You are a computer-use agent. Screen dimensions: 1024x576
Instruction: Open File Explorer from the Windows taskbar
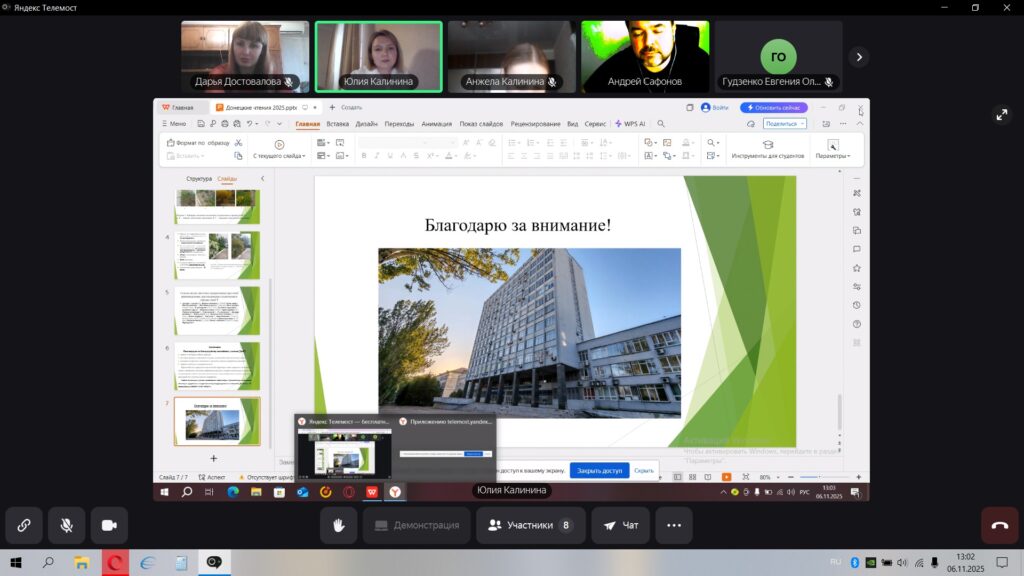pos(82,563)
